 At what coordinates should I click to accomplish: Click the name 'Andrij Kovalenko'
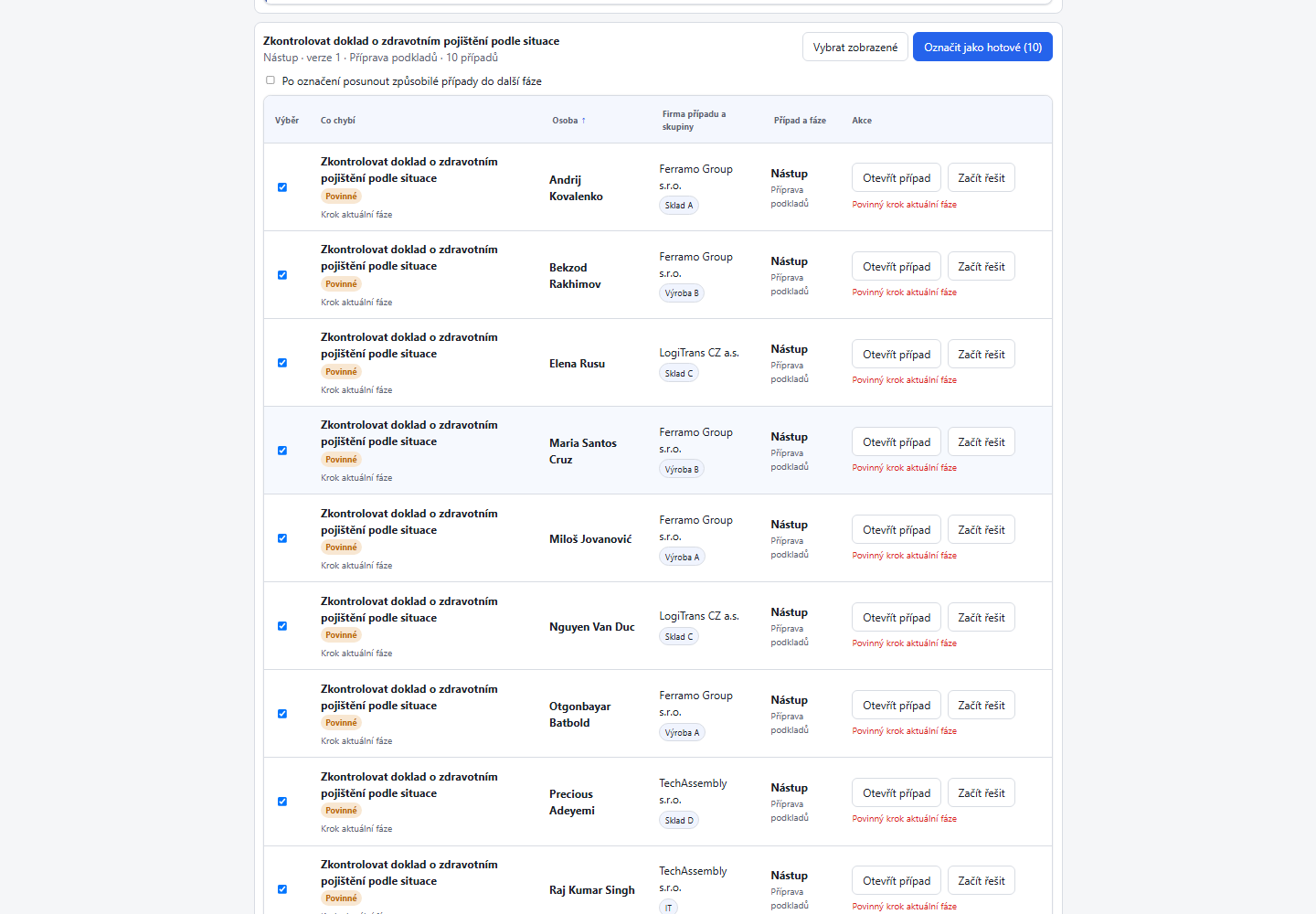tap(576, 188)
